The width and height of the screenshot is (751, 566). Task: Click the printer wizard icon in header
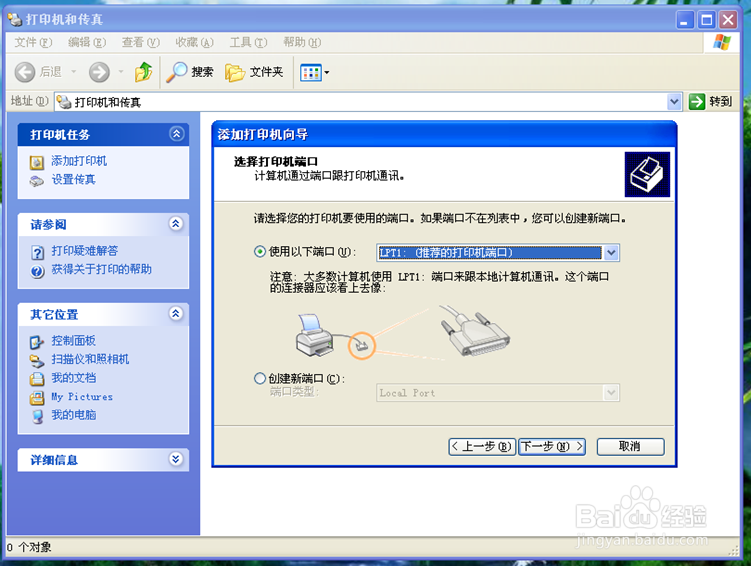647,174
